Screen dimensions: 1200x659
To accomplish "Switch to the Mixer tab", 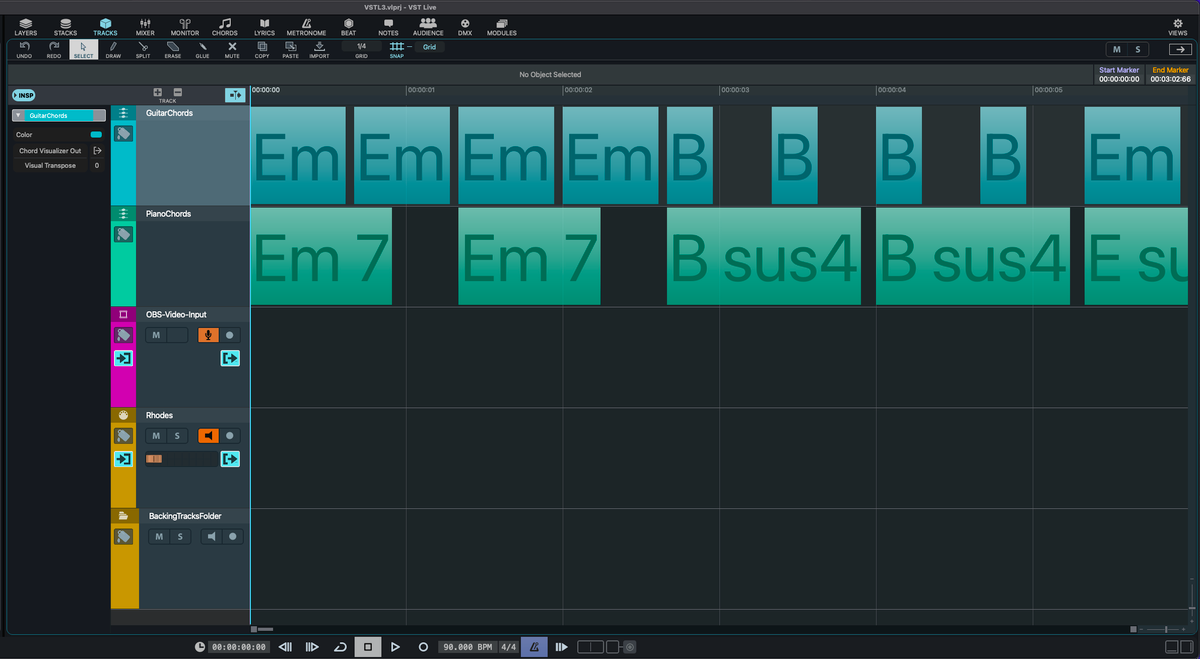I will click(x=145, y=26).
